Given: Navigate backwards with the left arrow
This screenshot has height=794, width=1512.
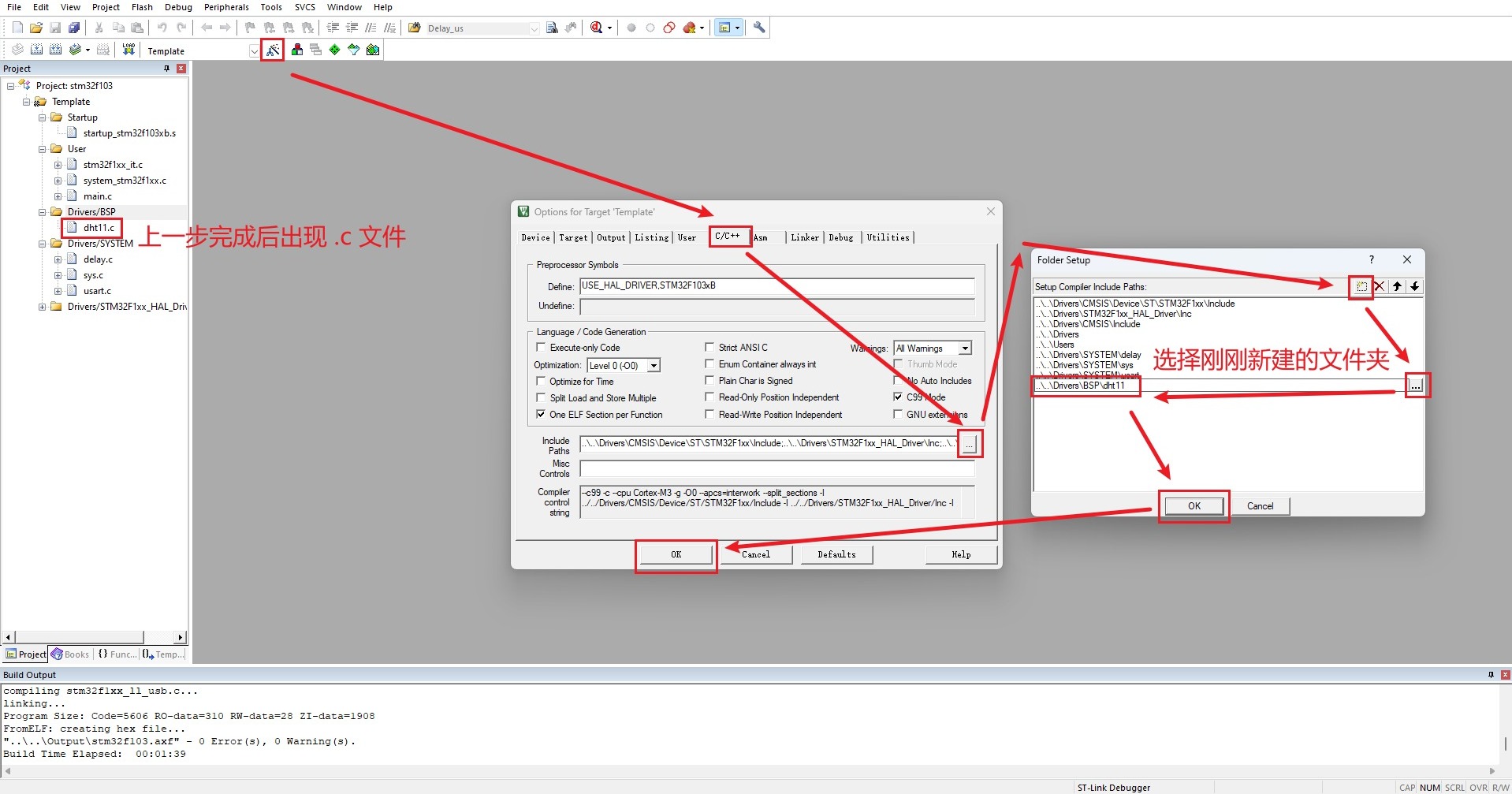Looking at the screenshot, I should 207,28.
